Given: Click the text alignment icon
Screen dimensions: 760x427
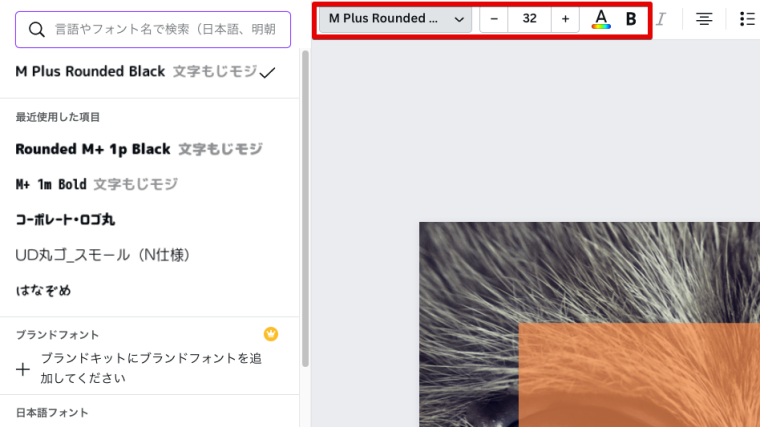Looking at the screenshot, I should (704, 19).
